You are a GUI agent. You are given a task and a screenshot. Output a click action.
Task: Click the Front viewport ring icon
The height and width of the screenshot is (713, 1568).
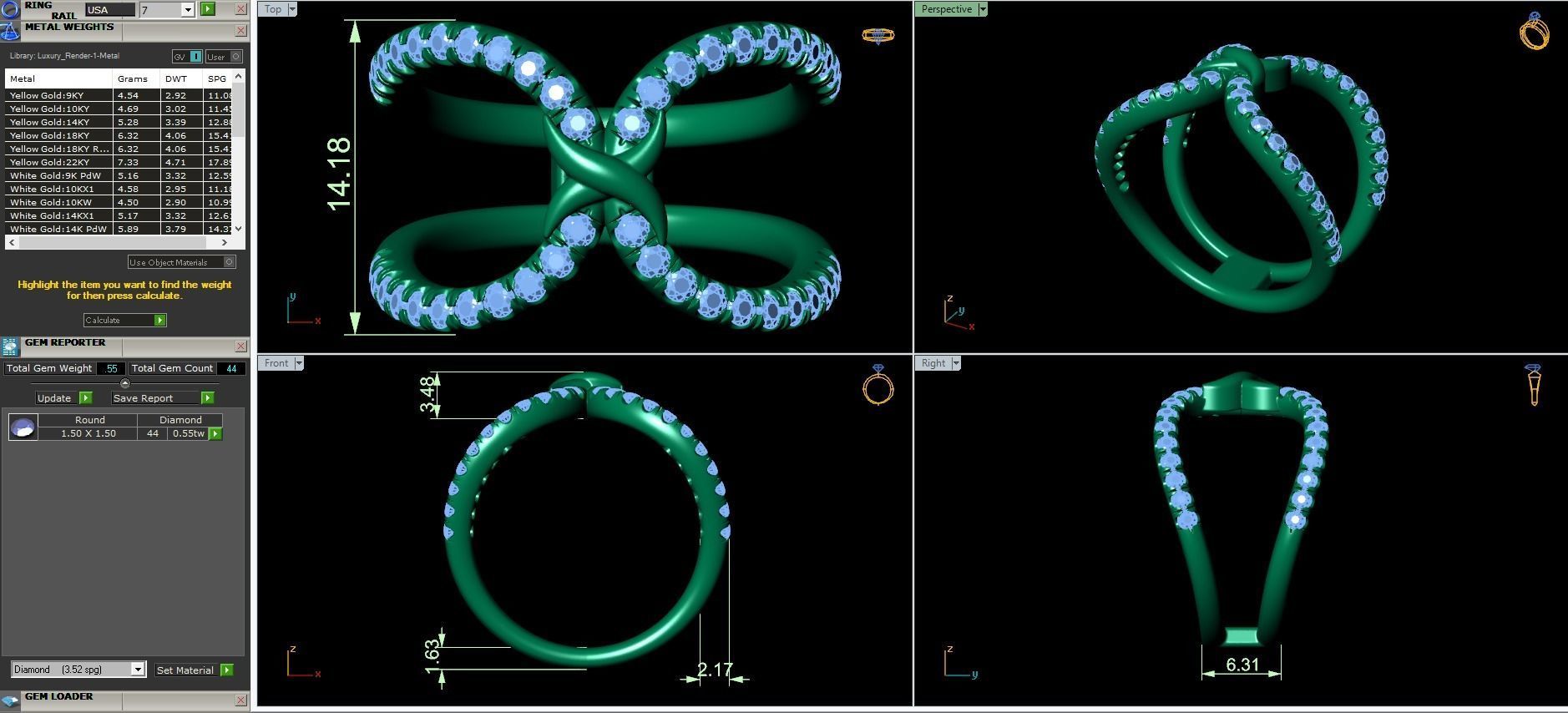tap(878, 385)
